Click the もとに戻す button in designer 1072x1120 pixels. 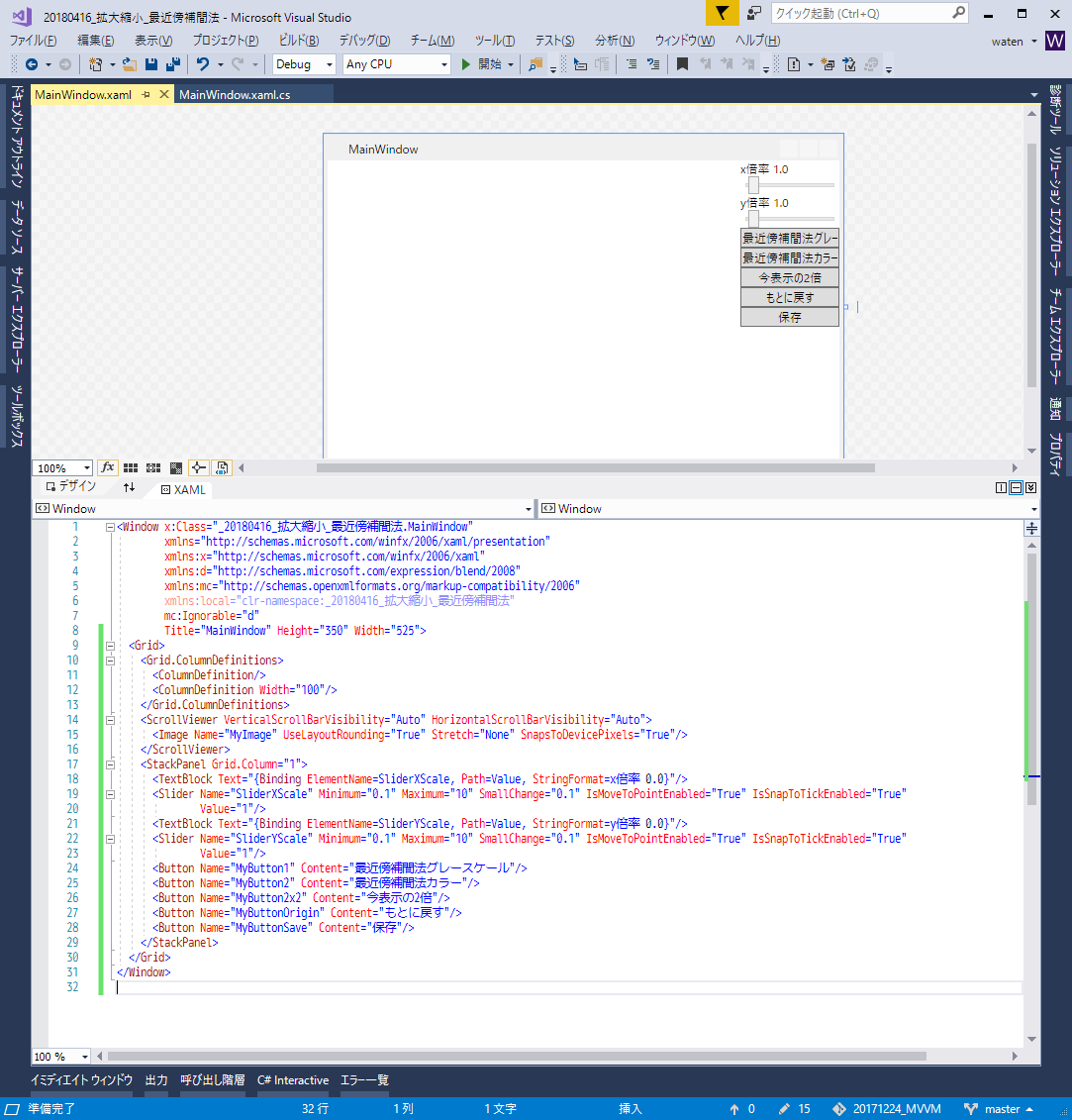(789, 297)
